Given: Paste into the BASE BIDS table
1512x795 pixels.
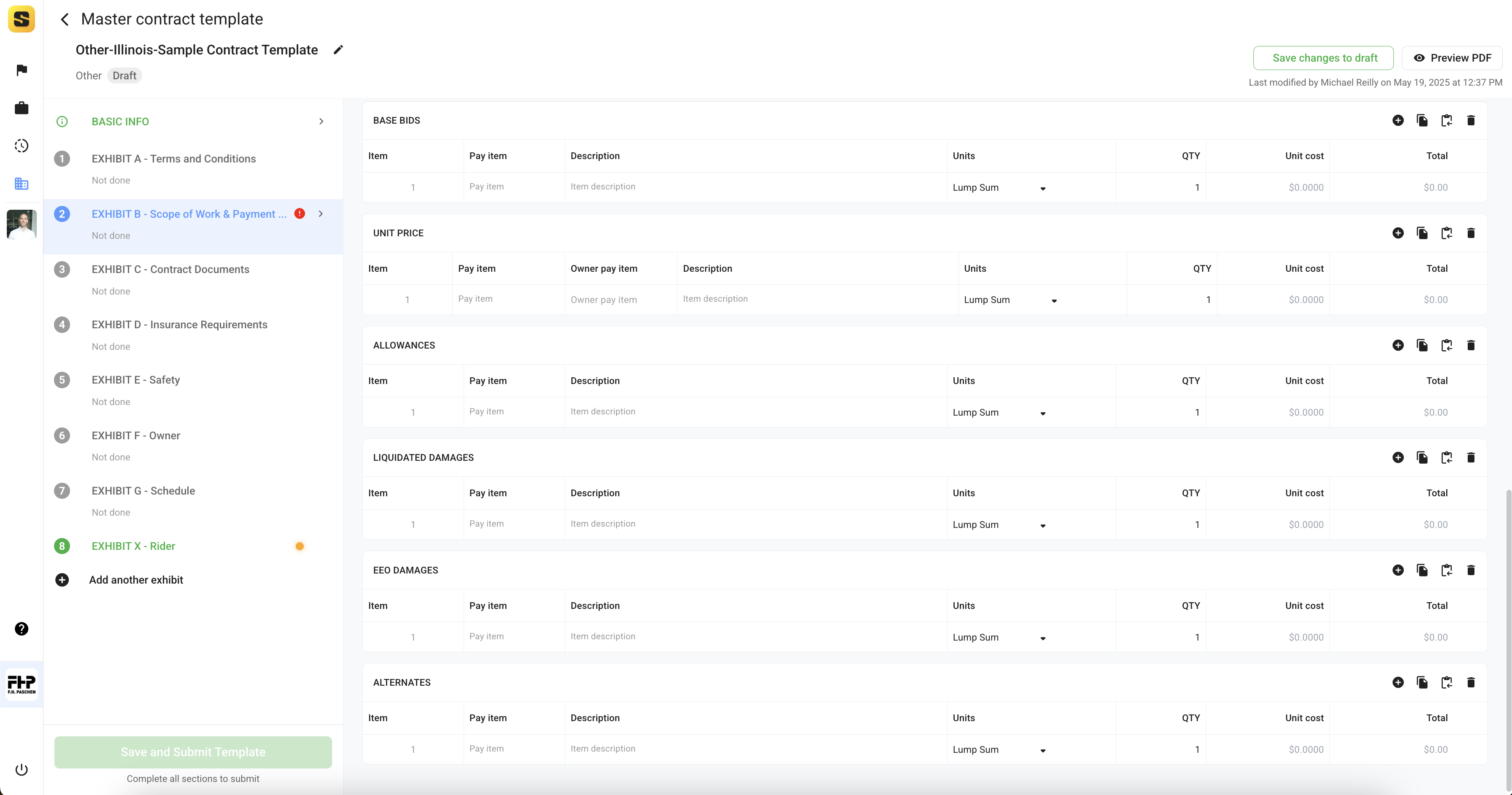Looking at the screenshot, I should [x=1447, y=120].
